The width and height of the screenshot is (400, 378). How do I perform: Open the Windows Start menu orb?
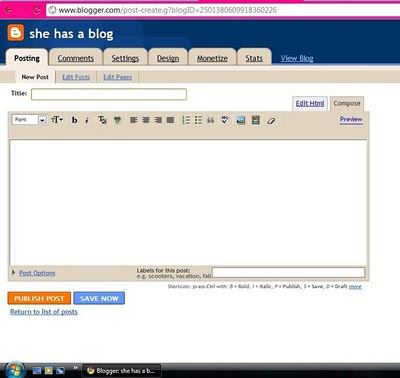pyautogui.click(x=14, y=370)
